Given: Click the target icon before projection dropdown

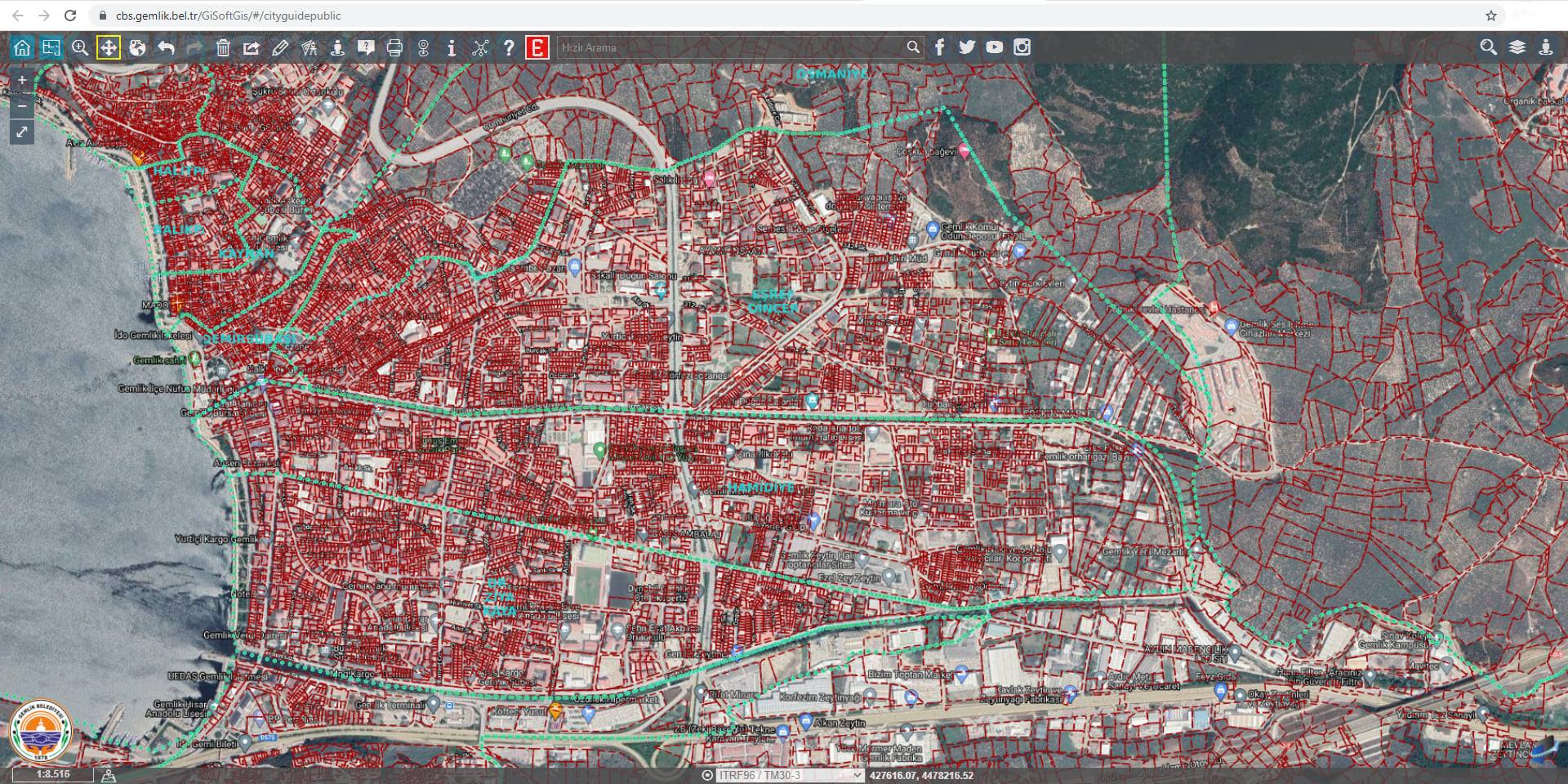Looking at the screenshot, I should click(x=707, y=775).
